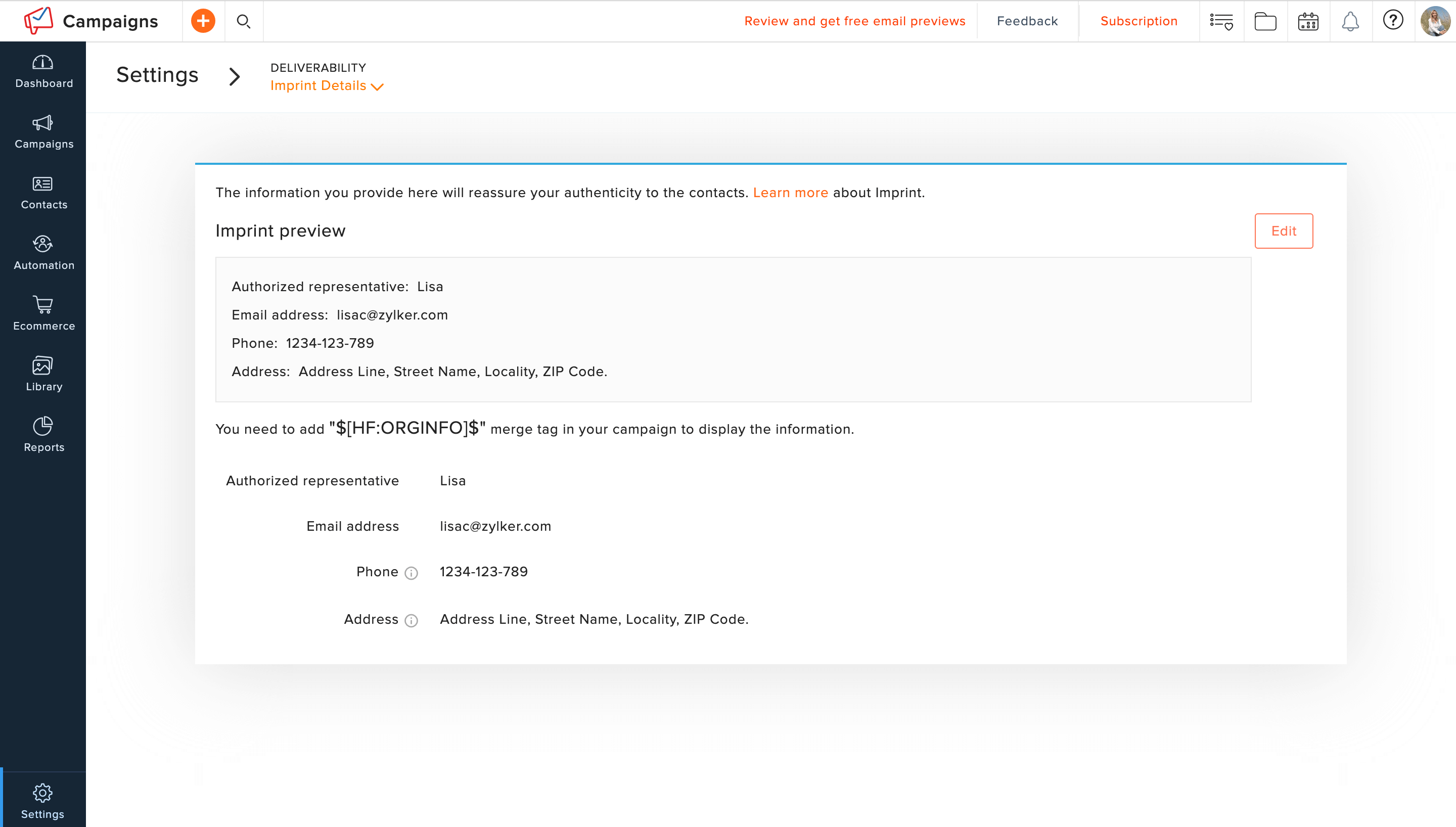Expand the Imprint Details dropdown
Screen dimensions: 1456x827
coord(327,86)
